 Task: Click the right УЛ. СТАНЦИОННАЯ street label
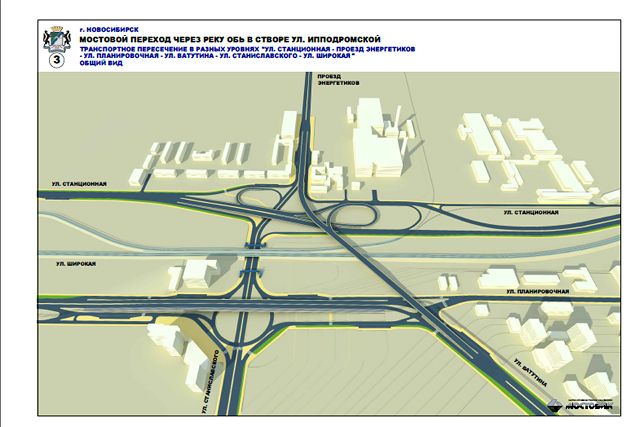pos(531,212)
